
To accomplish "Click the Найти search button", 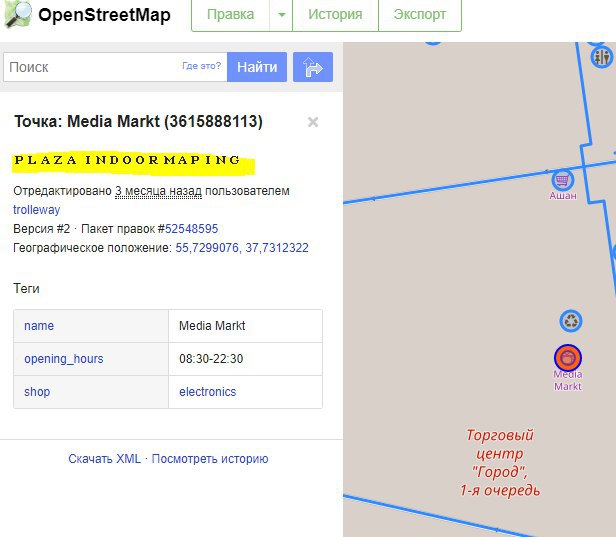I will click(257, 67).
